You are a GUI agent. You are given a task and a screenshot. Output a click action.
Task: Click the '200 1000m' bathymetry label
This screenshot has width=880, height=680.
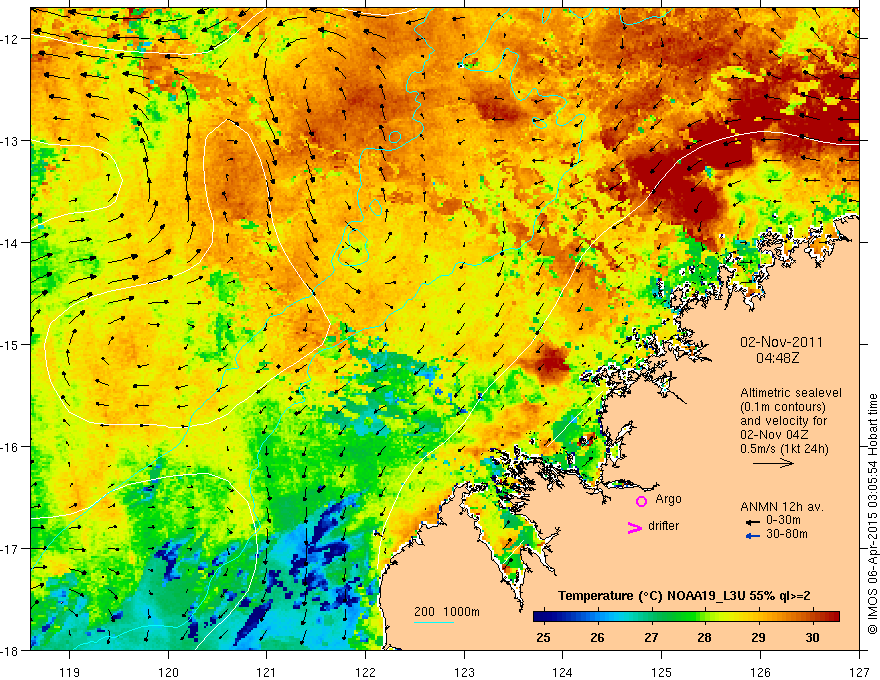click(x=447, y=612)
